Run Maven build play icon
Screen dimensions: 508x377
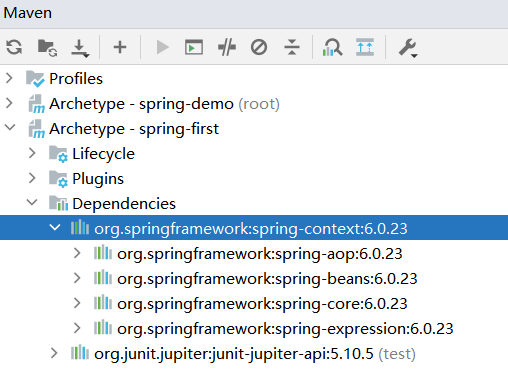coord(162,47)
